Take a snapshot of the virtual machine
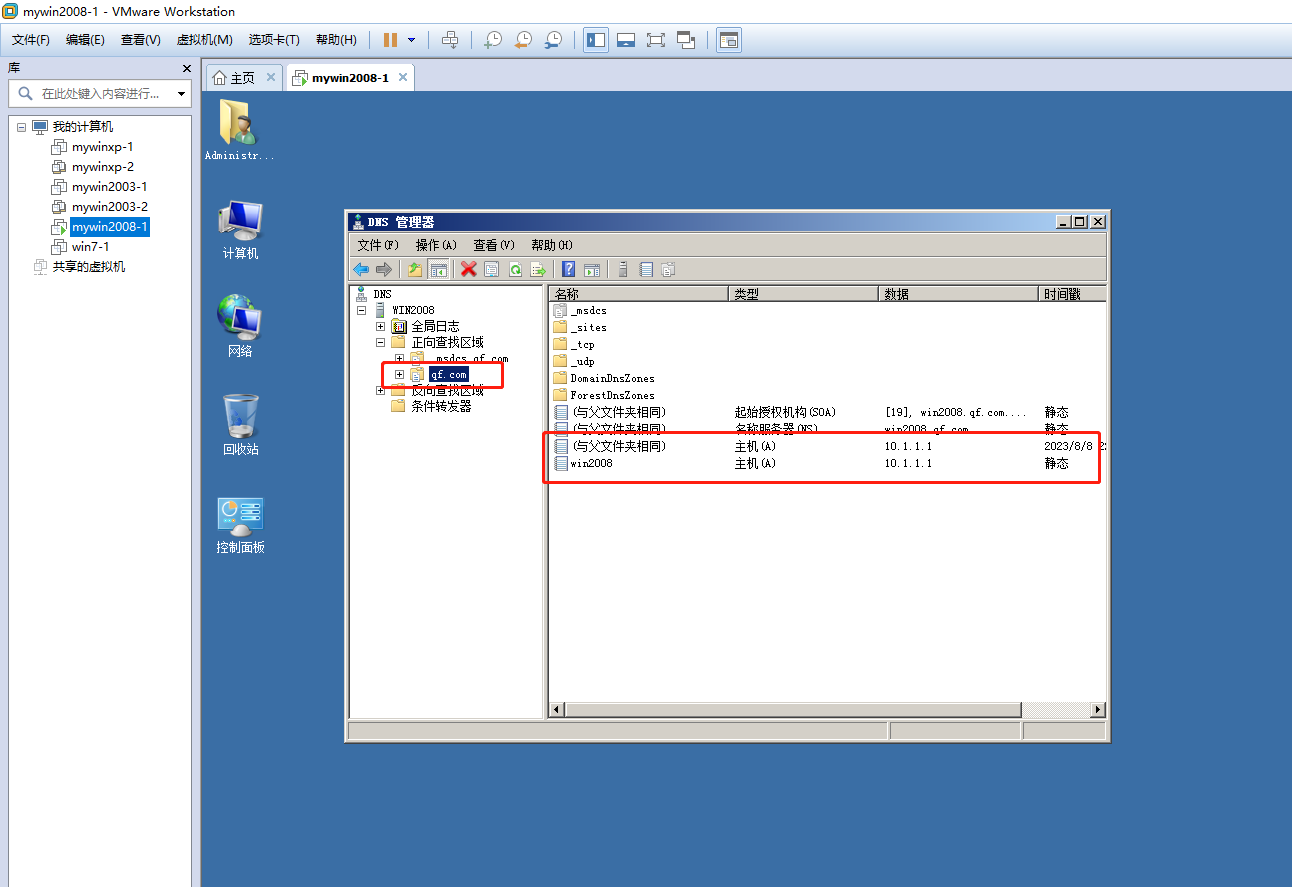 [493, 40]
